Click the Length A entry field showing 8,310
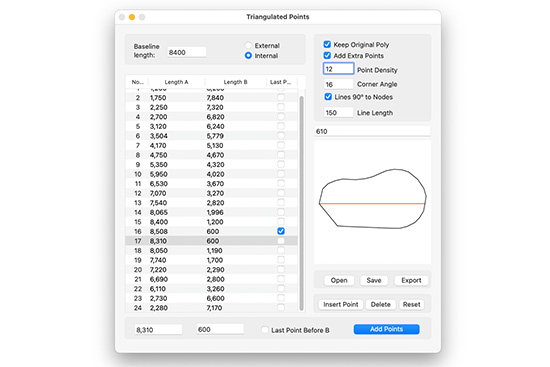The width and height of the screenshot is (550, 367). pyautogui.click(x=158, y=330)
